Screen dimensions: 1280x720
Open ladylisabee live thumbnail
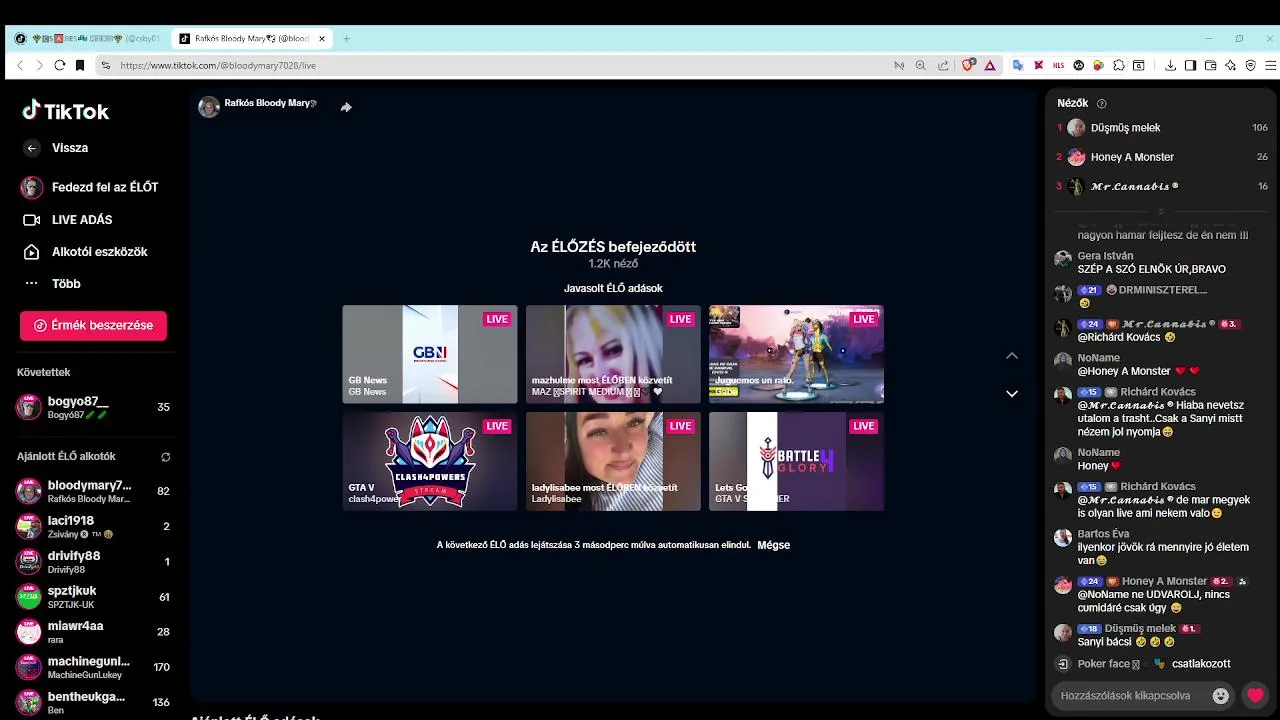pyautogui.click(x=613, y=461)
